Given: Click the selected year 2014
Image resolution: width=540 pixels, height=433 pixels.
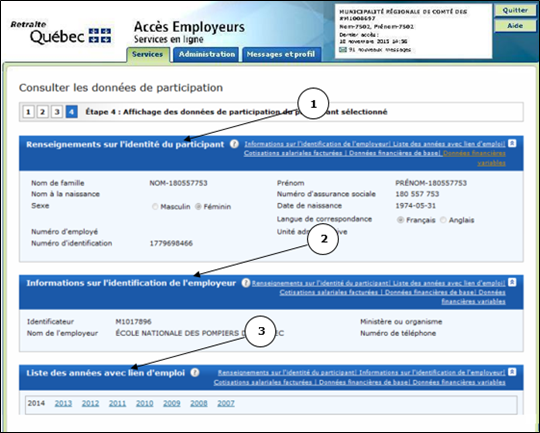Looking at the screenshot, I should [36, 403].
